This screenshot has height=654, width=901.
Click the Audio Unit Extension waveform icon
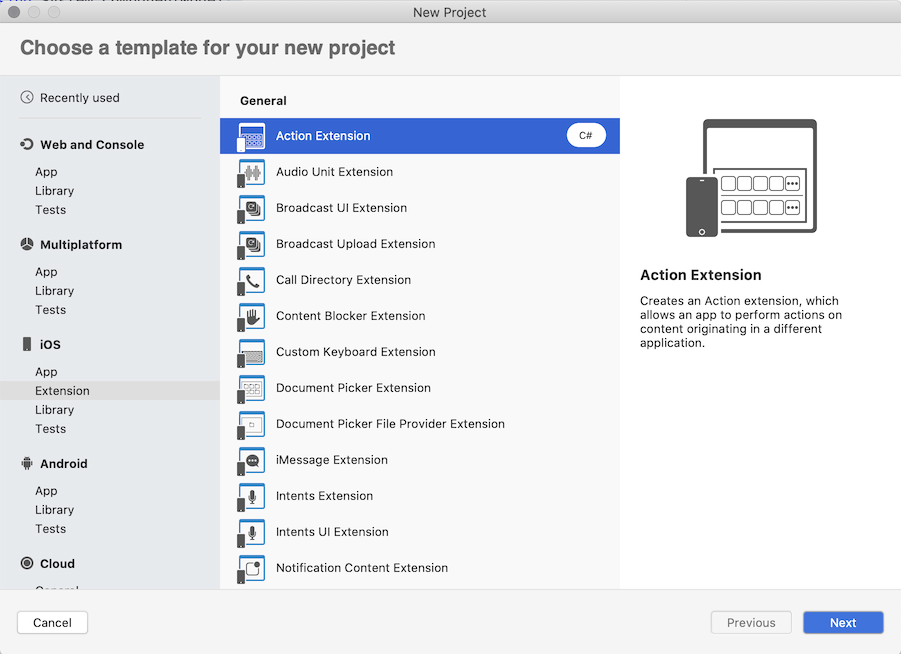[x=251, y=172]
